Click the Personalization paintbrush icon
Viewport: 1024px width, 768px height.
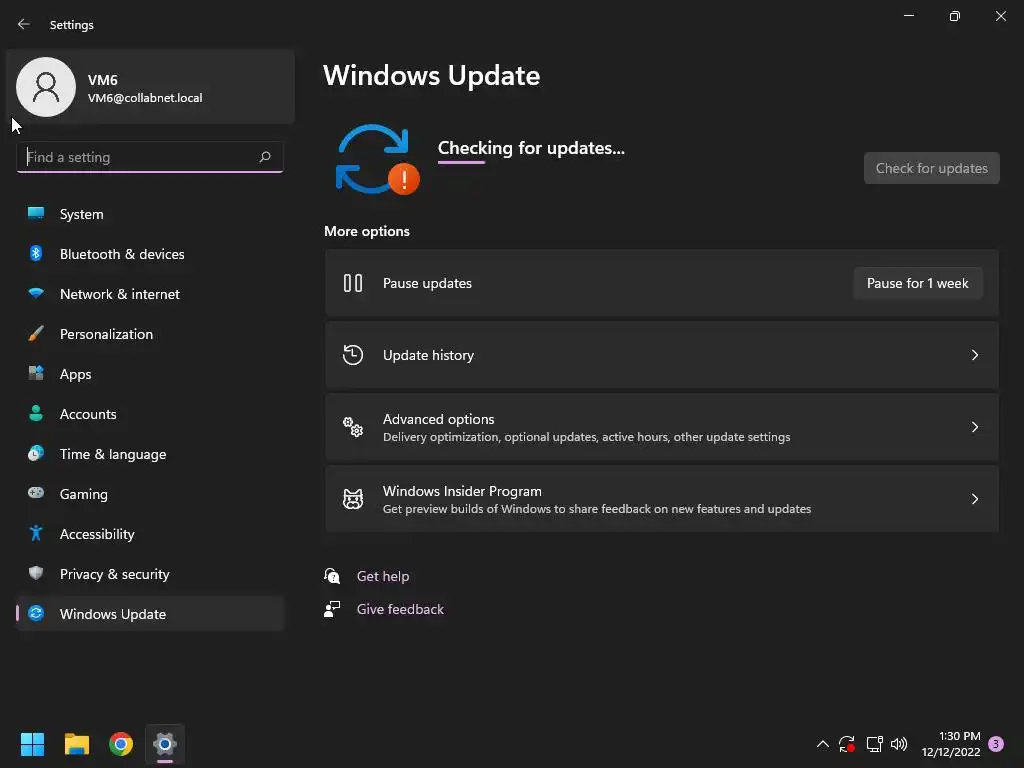coord(36,334)
